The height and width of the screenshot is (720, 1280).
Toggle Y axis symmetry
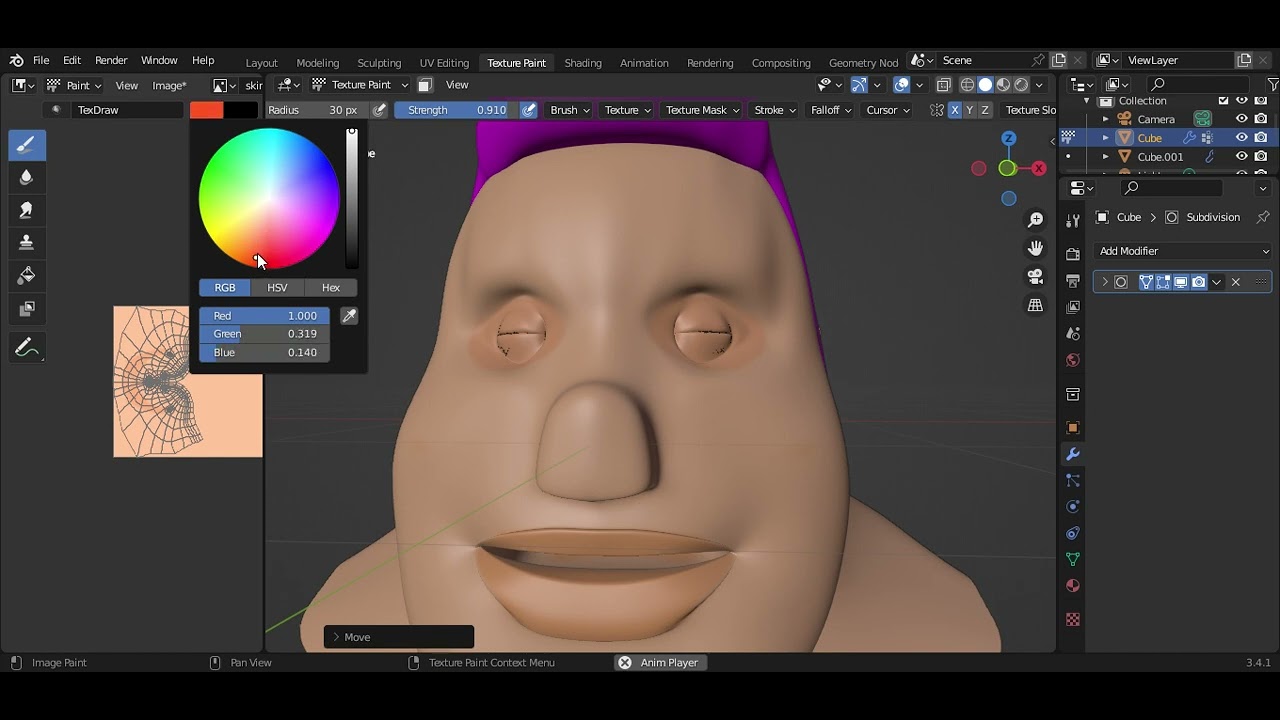click(x=970, y=110)
